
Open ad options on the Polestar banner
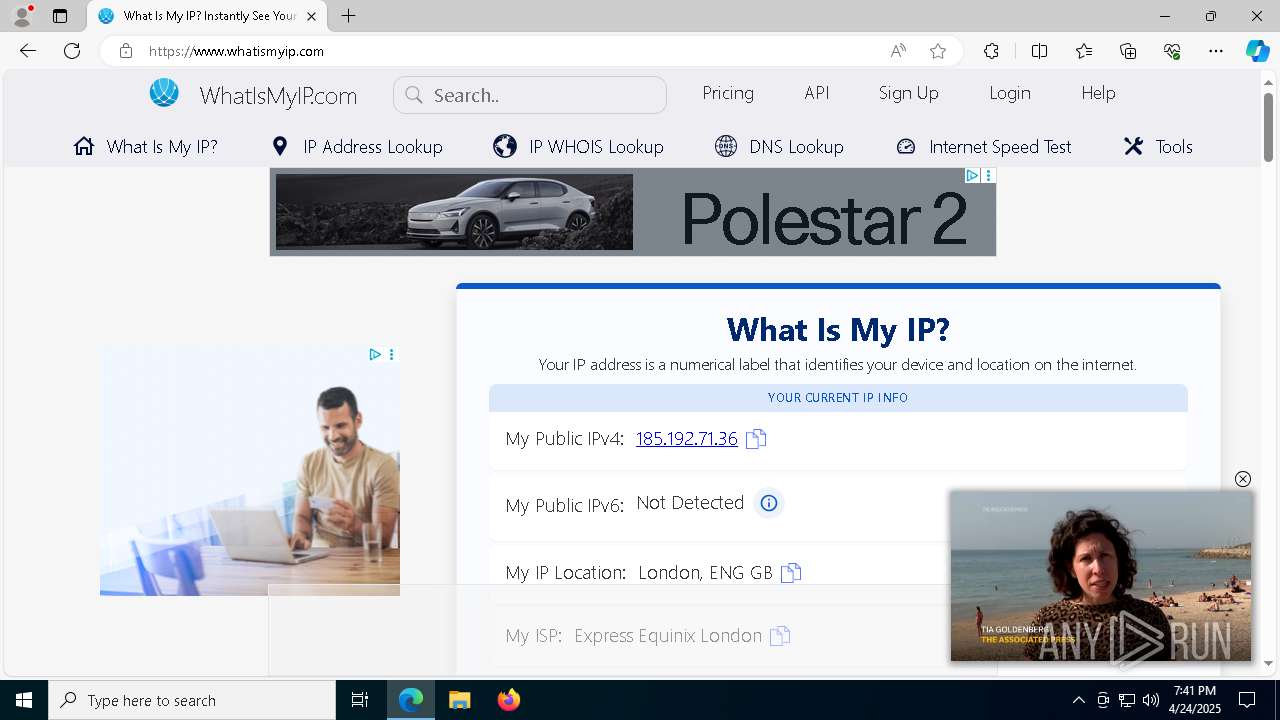pyautogui.click(x=989, y=175)
